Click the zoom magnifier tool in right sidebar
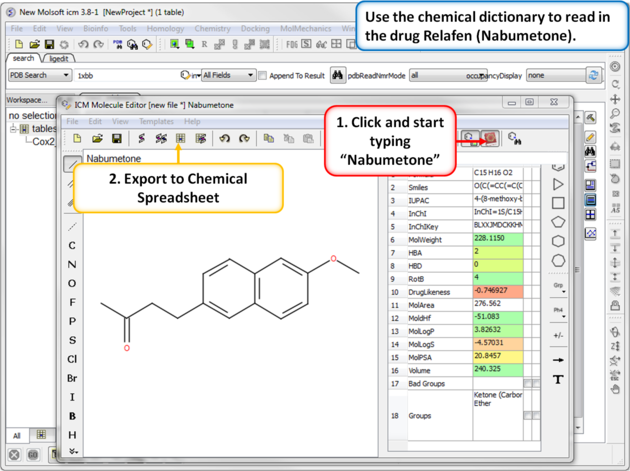The image size is (630, 471). pos(615,114)
